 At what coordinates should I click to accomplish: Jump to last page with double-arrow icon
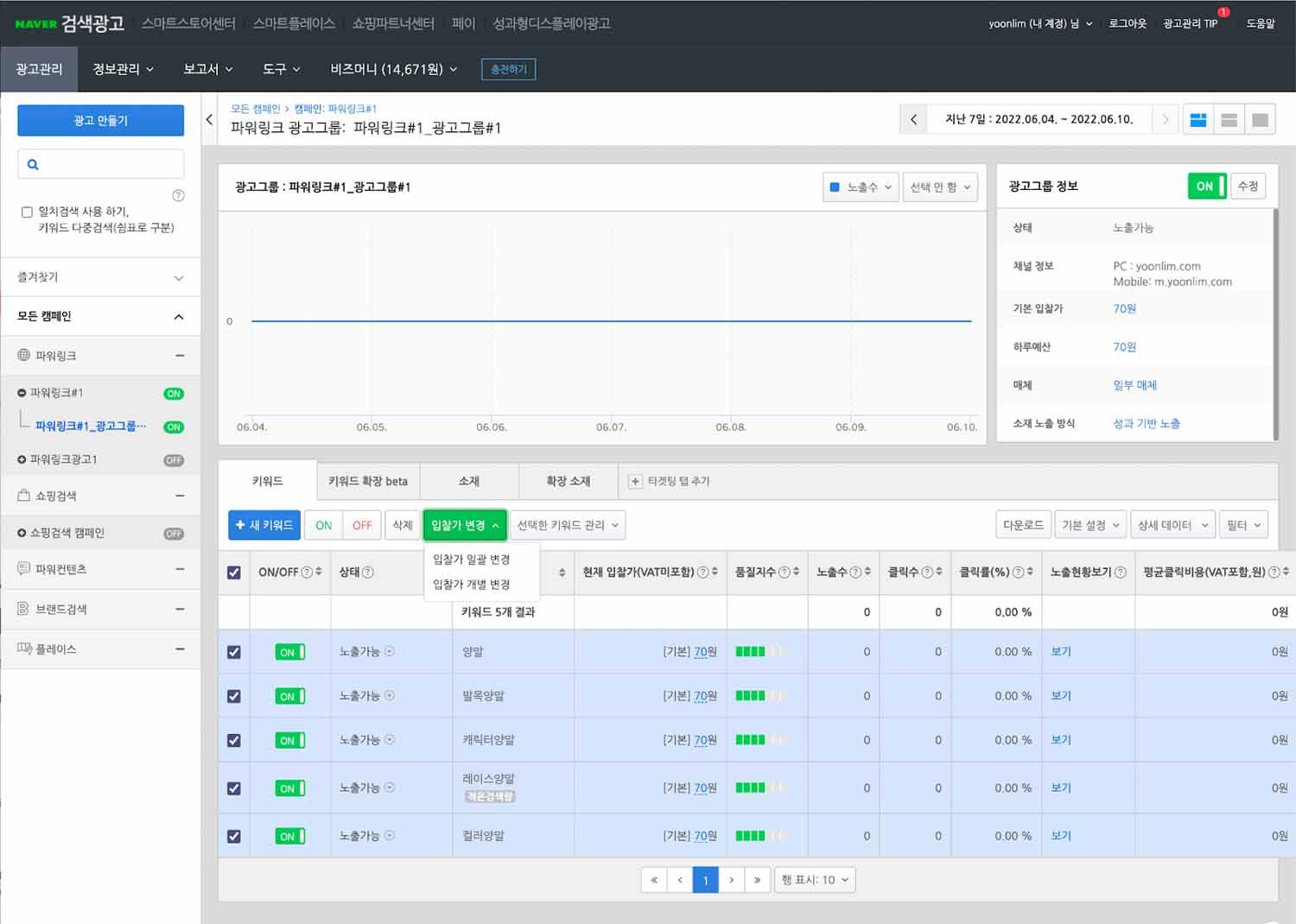coord(757,880)
